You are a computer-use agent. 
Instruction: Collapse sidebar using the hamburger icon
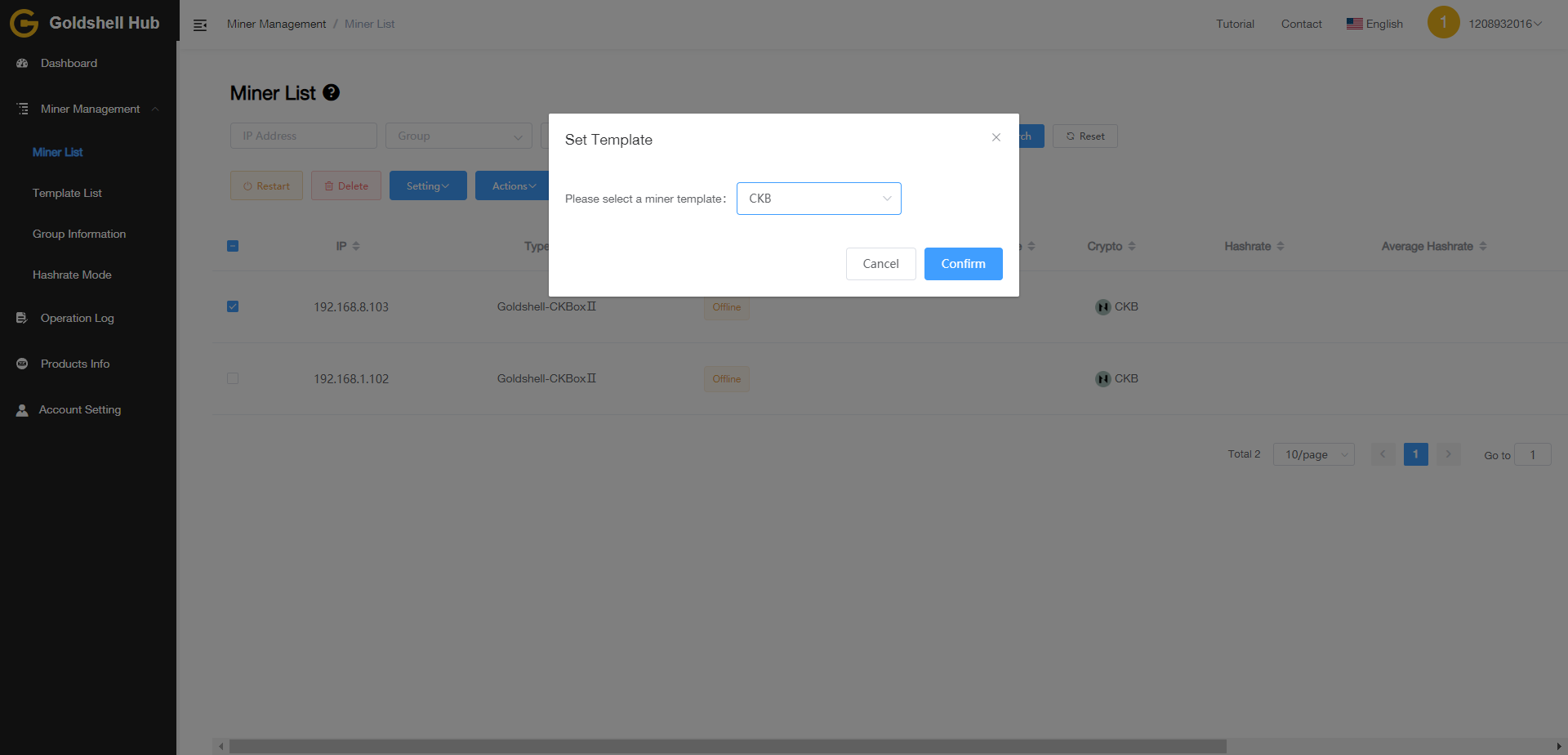tap(200, 25)
